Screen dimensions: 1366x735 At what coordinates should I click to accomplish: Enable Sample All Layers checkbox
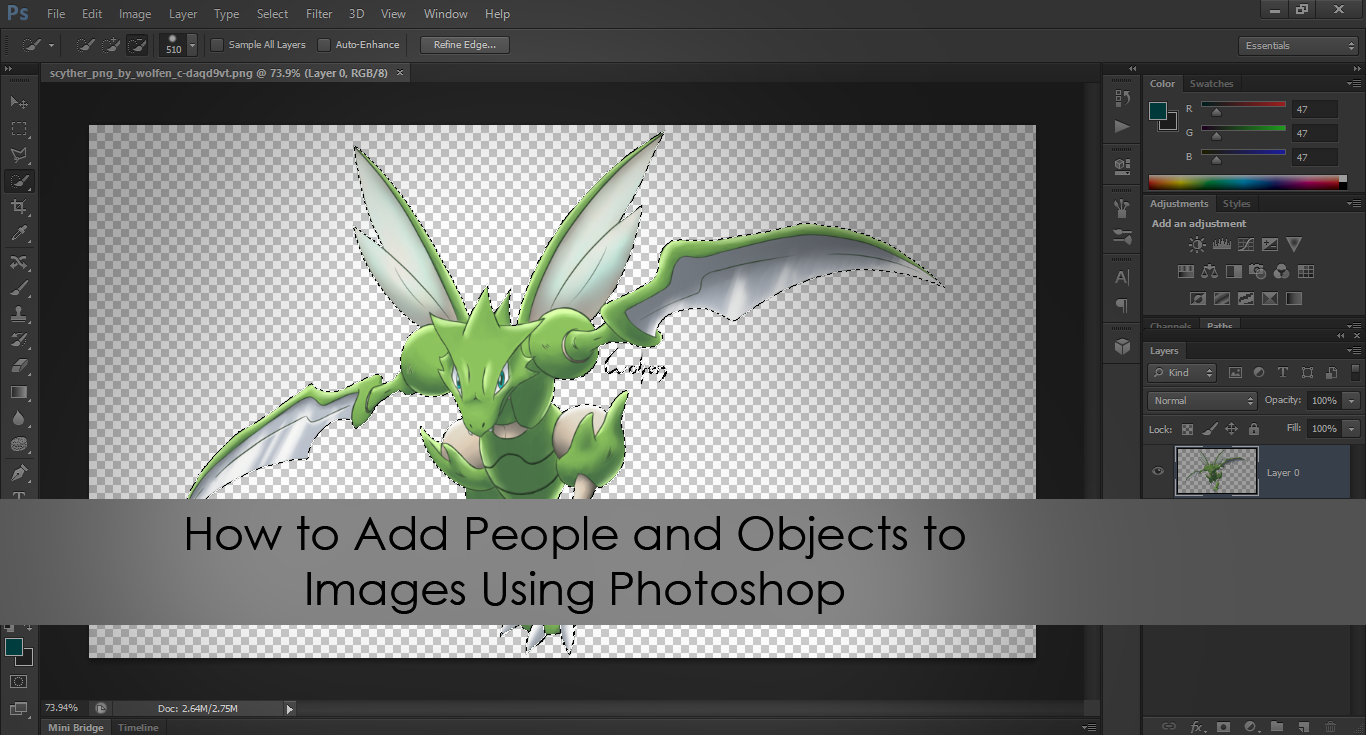(x=217, y=45)
